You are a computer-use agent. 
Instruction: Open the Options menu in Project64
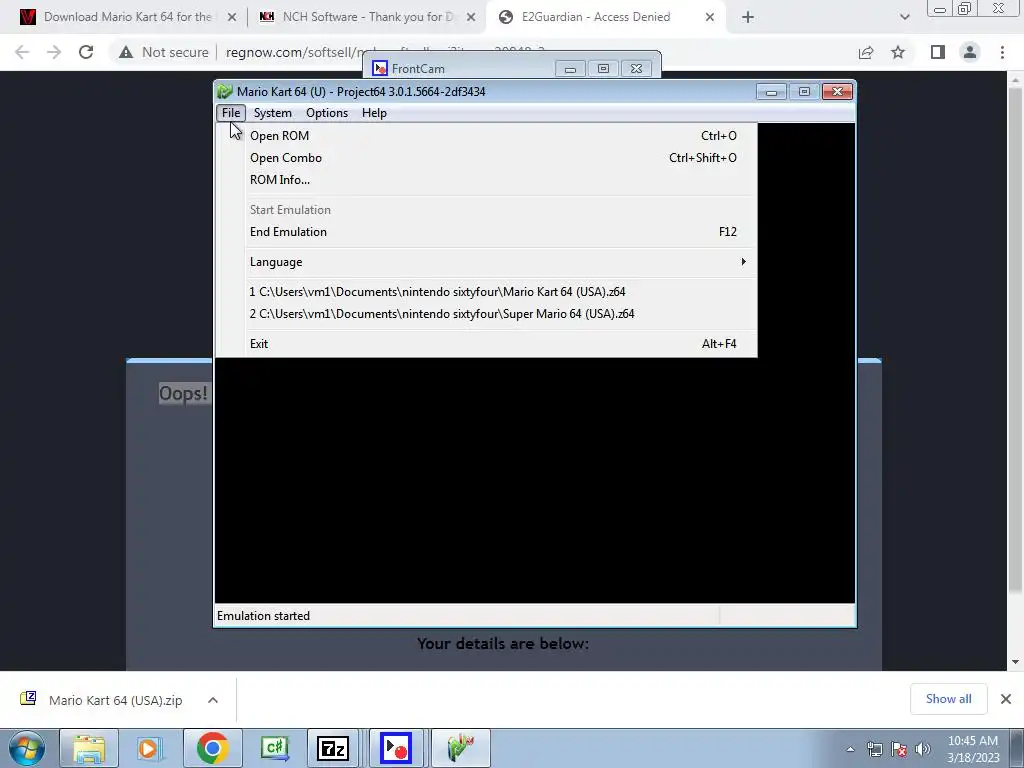click(327, 113)
